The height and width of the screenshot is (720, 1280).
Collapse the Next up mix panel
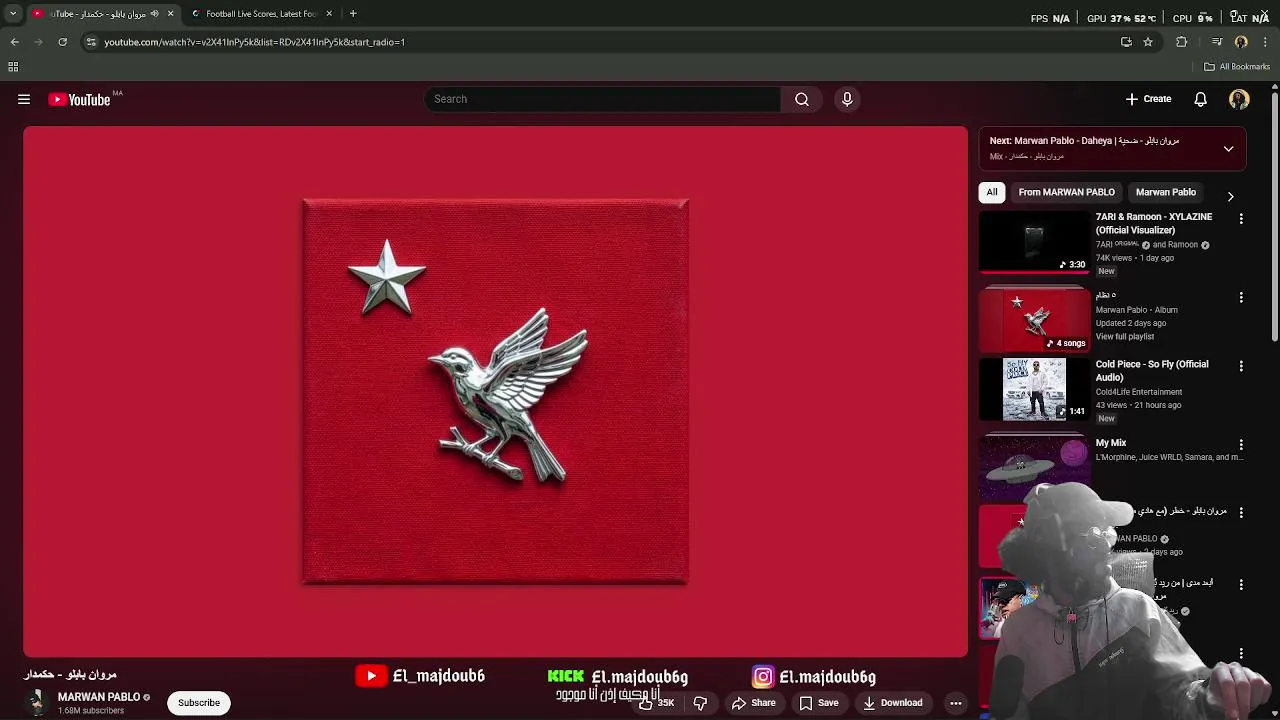coord(1228,149)
